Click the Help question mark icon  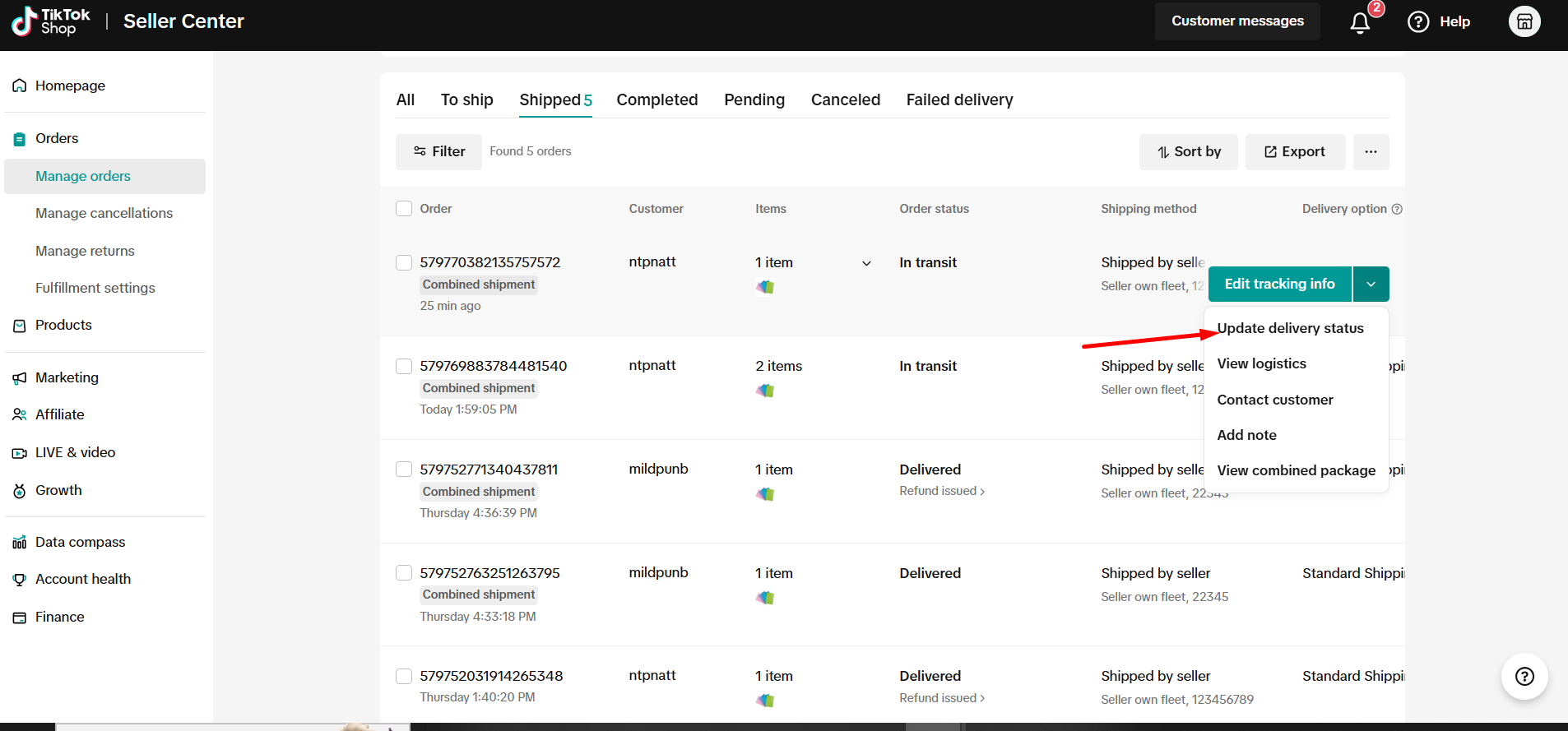coord(1418,21)
